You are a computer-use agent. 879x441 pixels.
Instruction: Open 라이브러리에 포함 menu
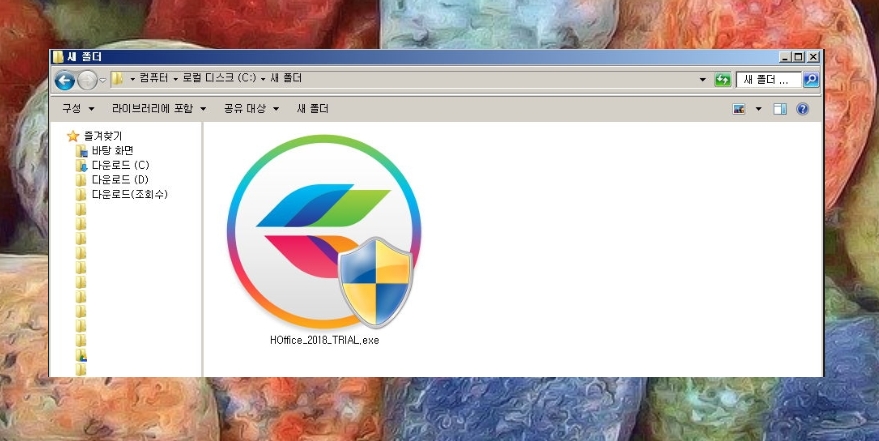pyautogui.click(x=159, y=109)
